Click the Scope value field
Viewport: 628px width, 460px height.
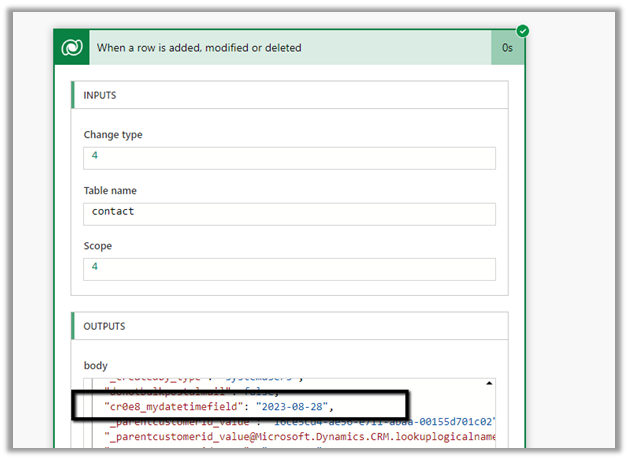(290, 269)
